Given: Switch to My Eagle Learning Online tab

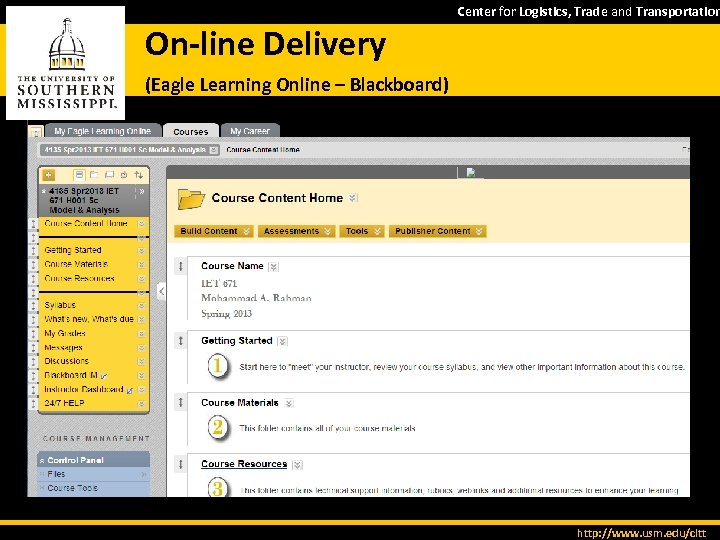Looking at the screenshot, I should (103, 131).
